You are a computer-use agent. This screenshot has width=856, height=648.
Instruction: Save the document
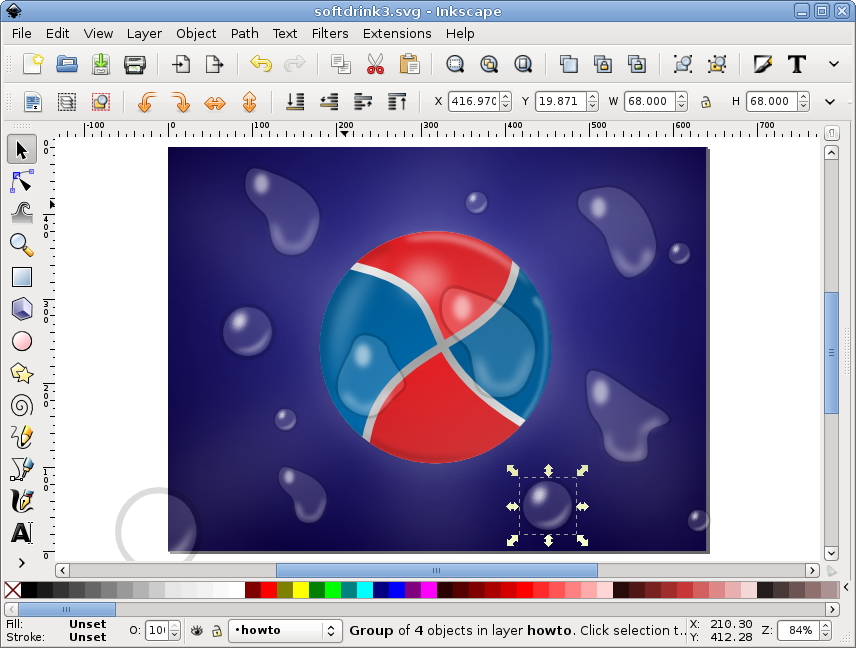pos(100,64)
